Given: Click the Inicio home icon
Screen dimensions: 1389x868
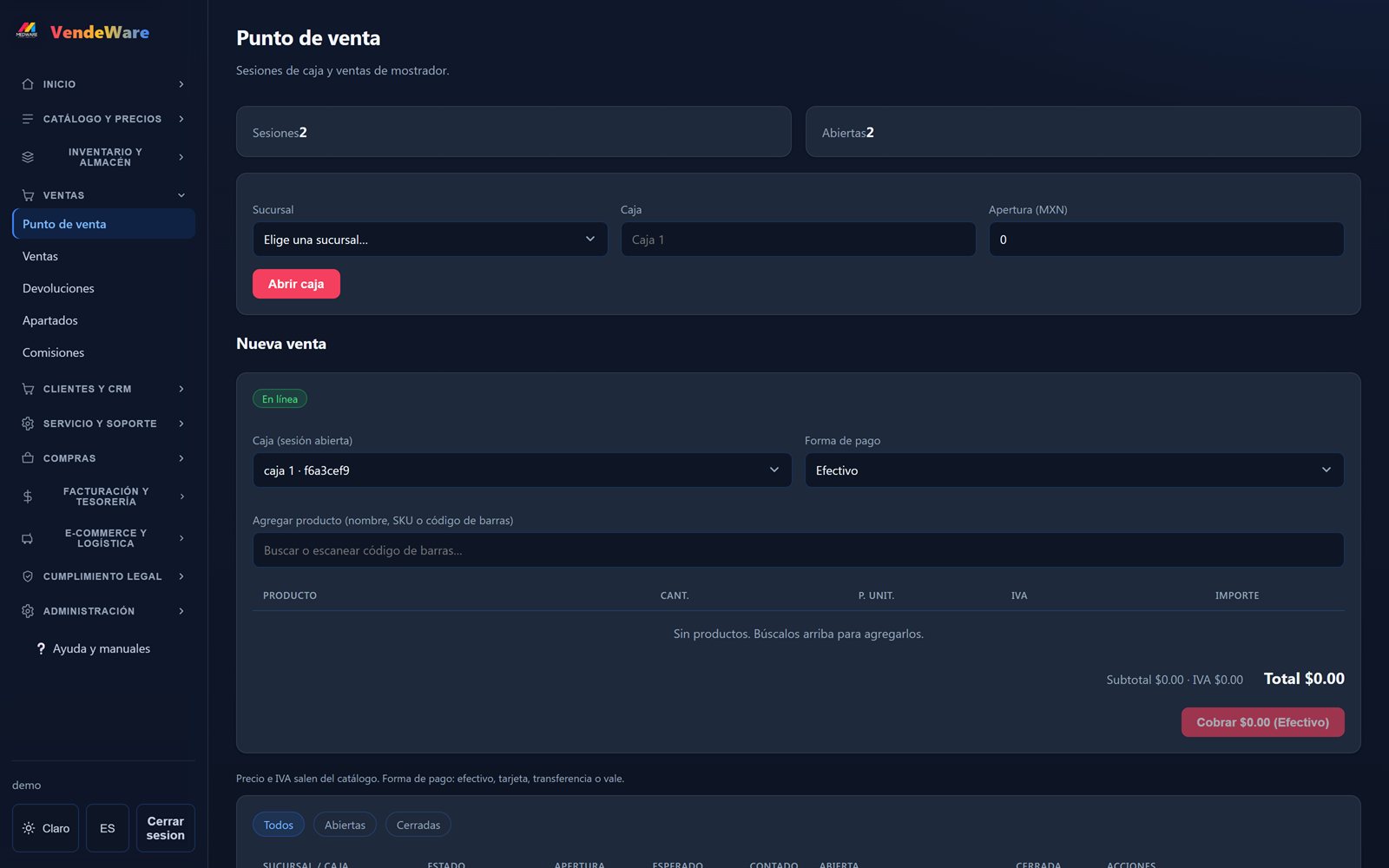Looking at the screenshot, I should (28, 84).
